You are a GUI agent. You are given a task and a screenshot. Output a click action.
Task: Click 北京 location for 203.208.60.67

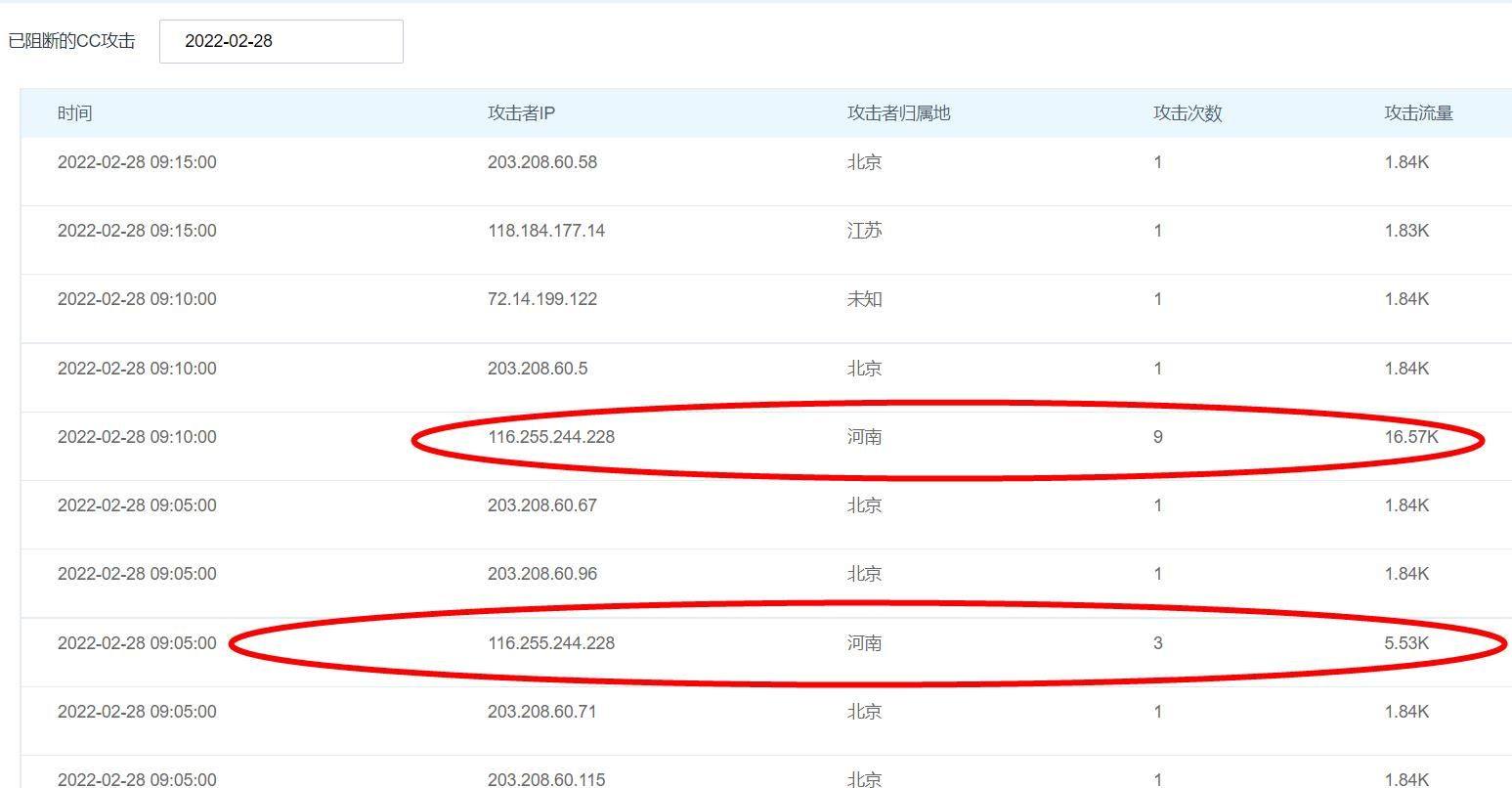point(864,505)
